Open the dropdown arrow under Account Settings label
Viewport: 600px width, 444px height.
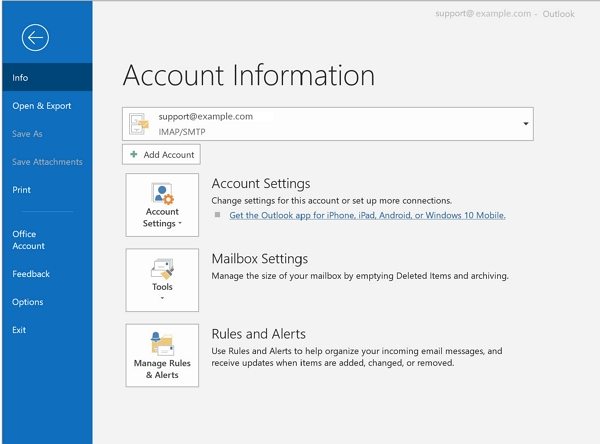click(x=181, y=224)
